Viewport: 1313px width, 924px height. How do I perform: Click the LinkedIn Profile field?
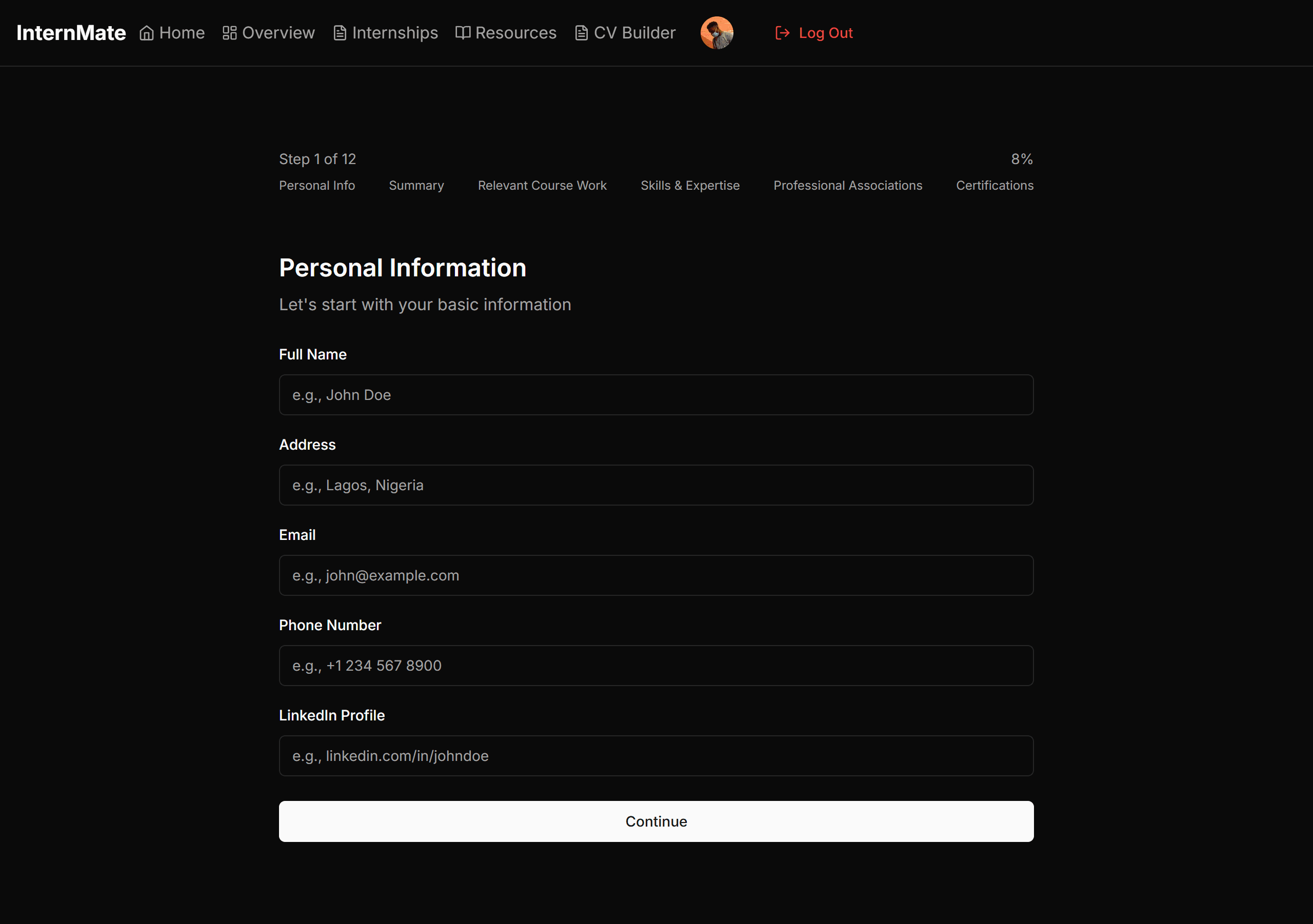[655, 755]
